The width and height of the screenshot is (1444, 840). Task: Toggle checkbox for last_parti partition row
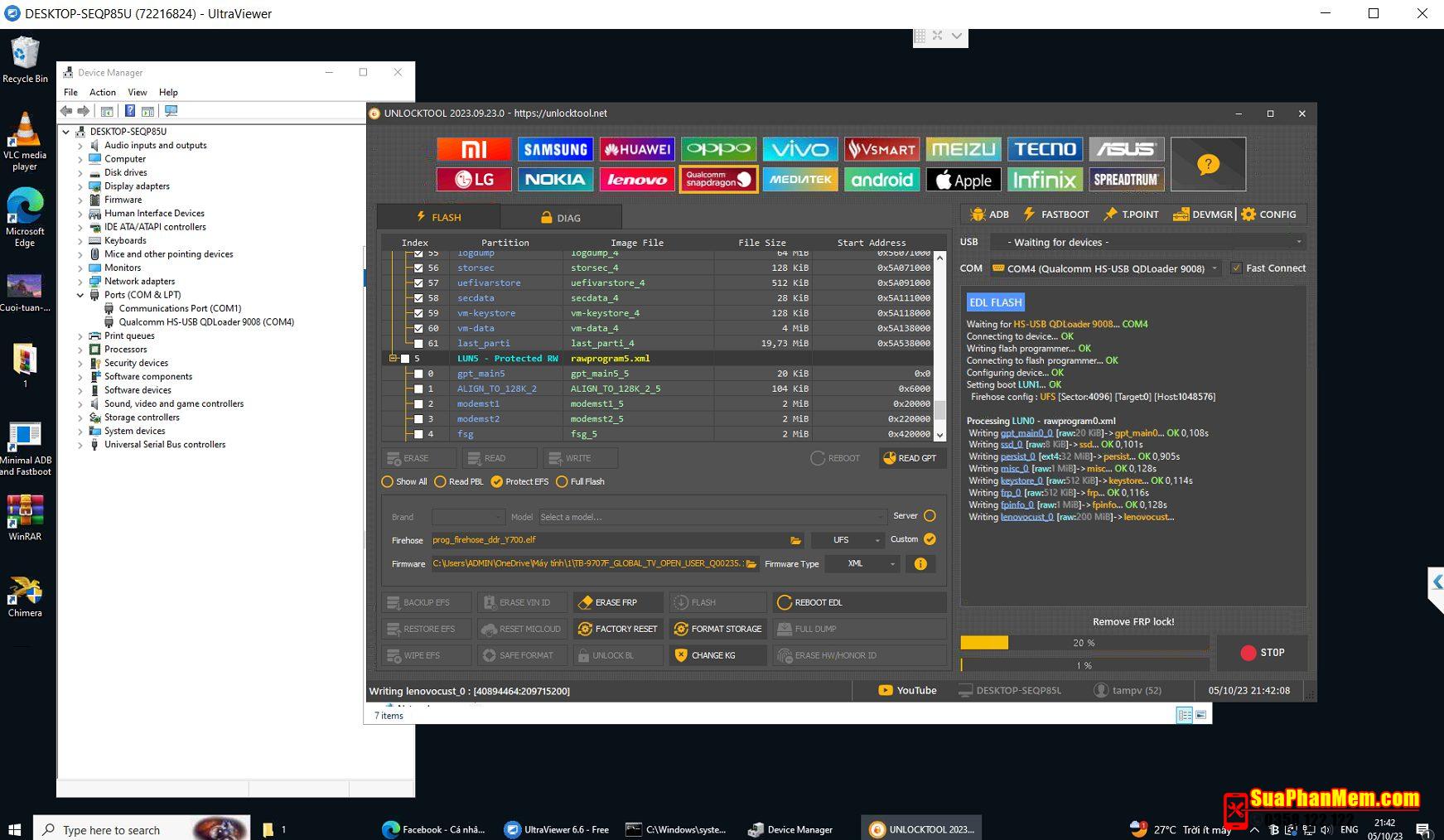point(418,343)
